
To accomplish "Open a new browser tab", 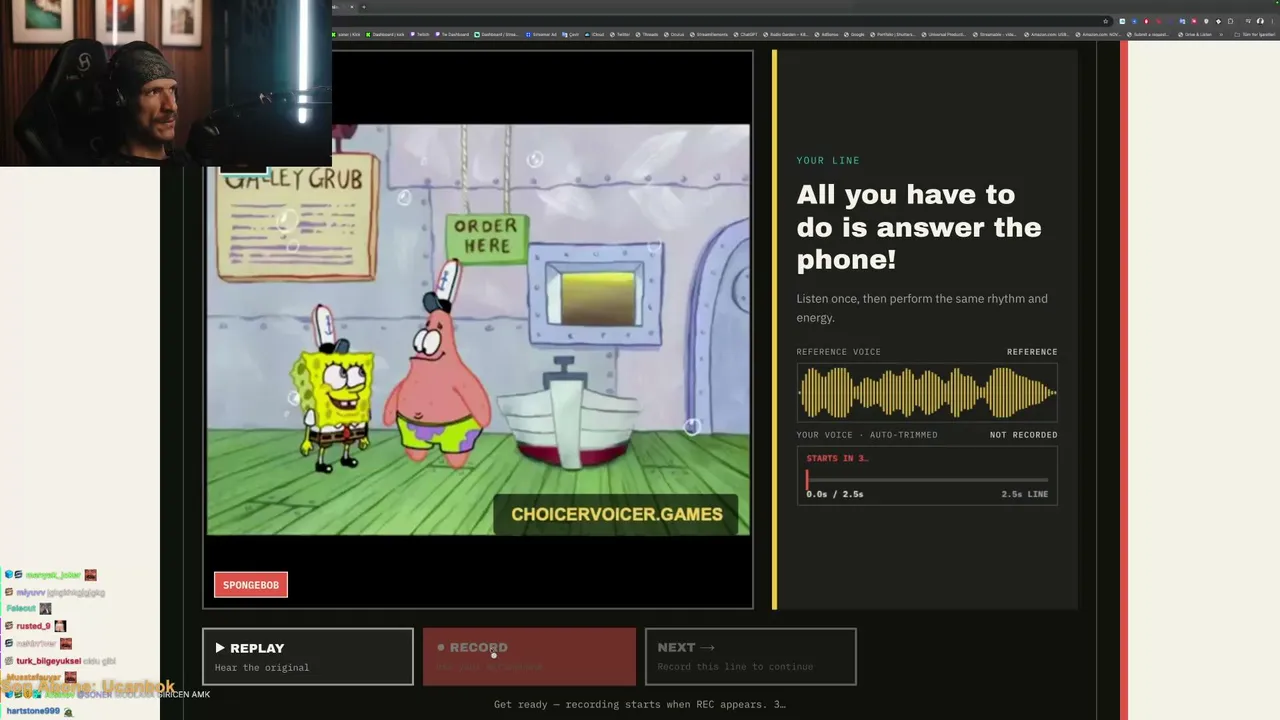I will pyautogui.click(x=364, y=7).
